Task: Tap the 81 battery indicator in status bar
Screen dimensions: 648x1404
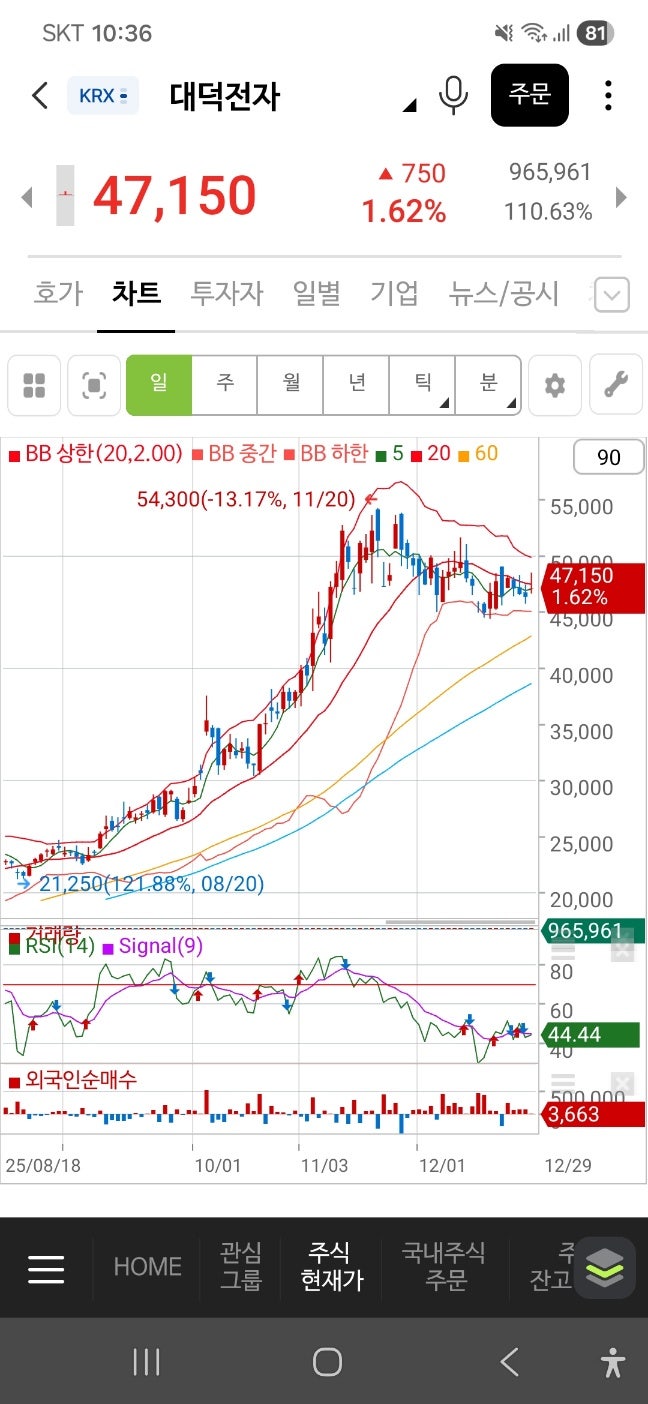Action: pos(595,33)
